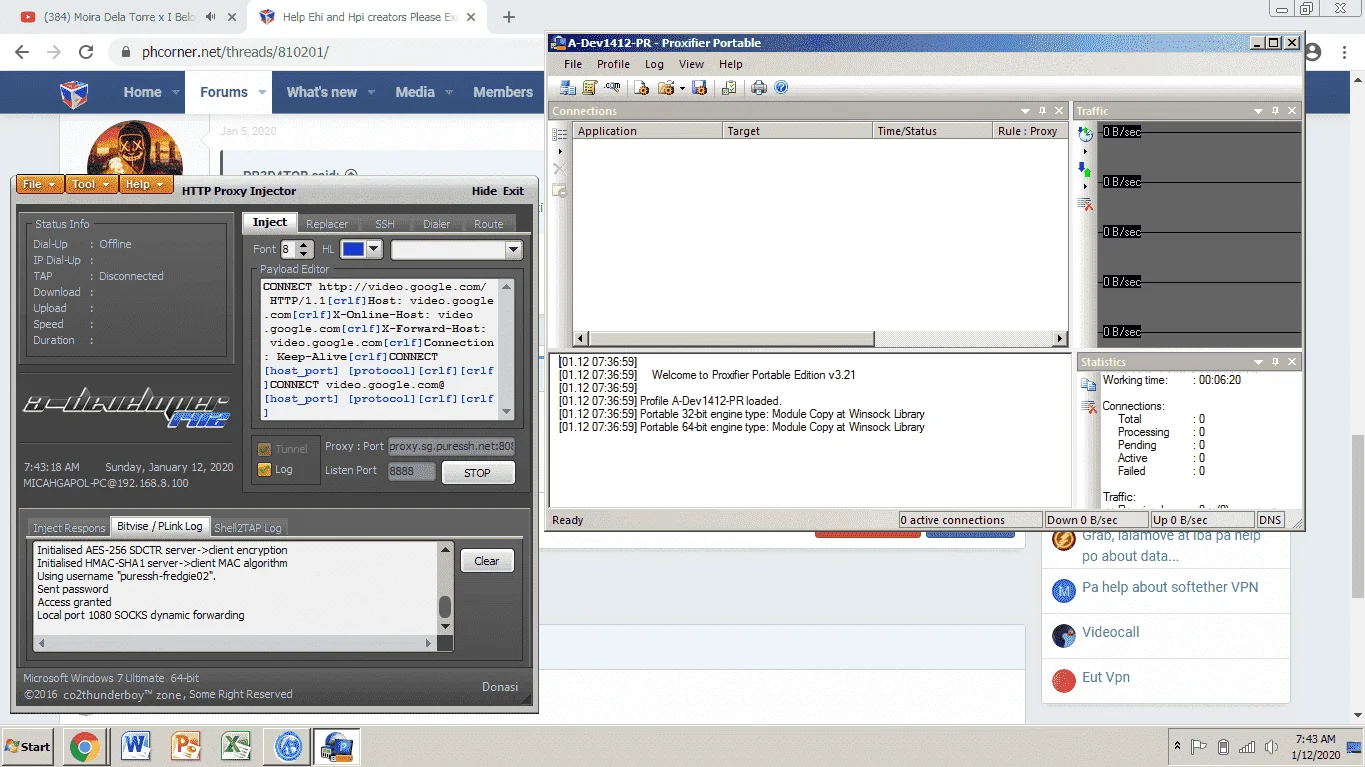This screenshot has width=1365, height=767.
Task: Expand the Open Profile dropdown arrow in Proxifier toolbar
Action: pos(682,88)
